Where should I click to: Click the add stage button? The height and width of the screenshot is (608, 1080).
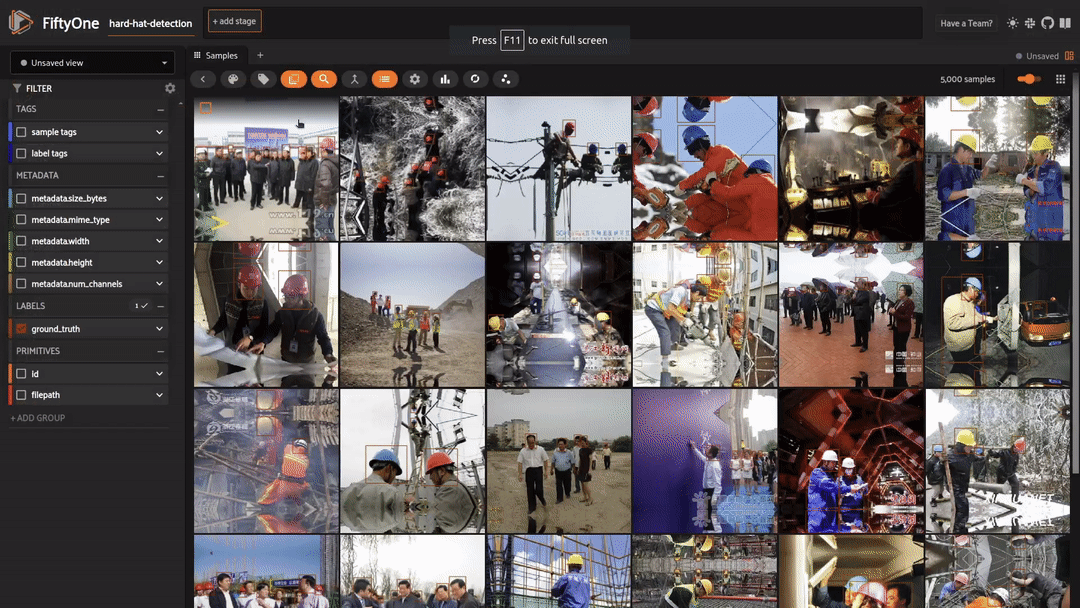coord(234,21)
